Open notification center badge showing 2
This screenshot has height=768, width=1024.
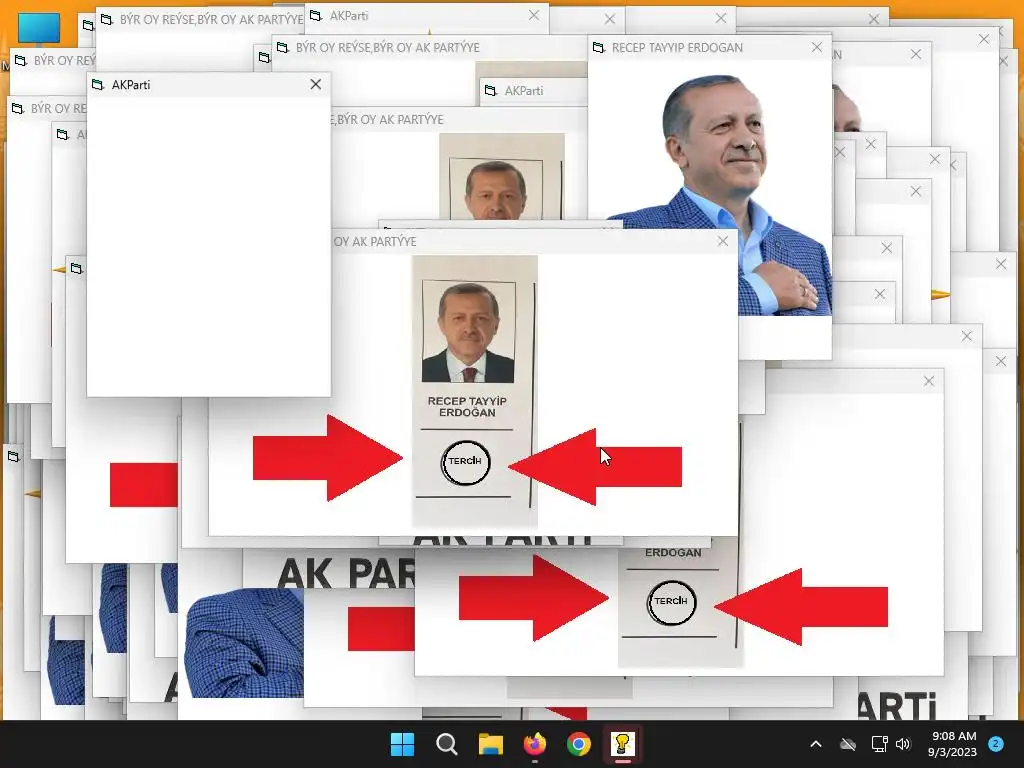pos(996,743)
